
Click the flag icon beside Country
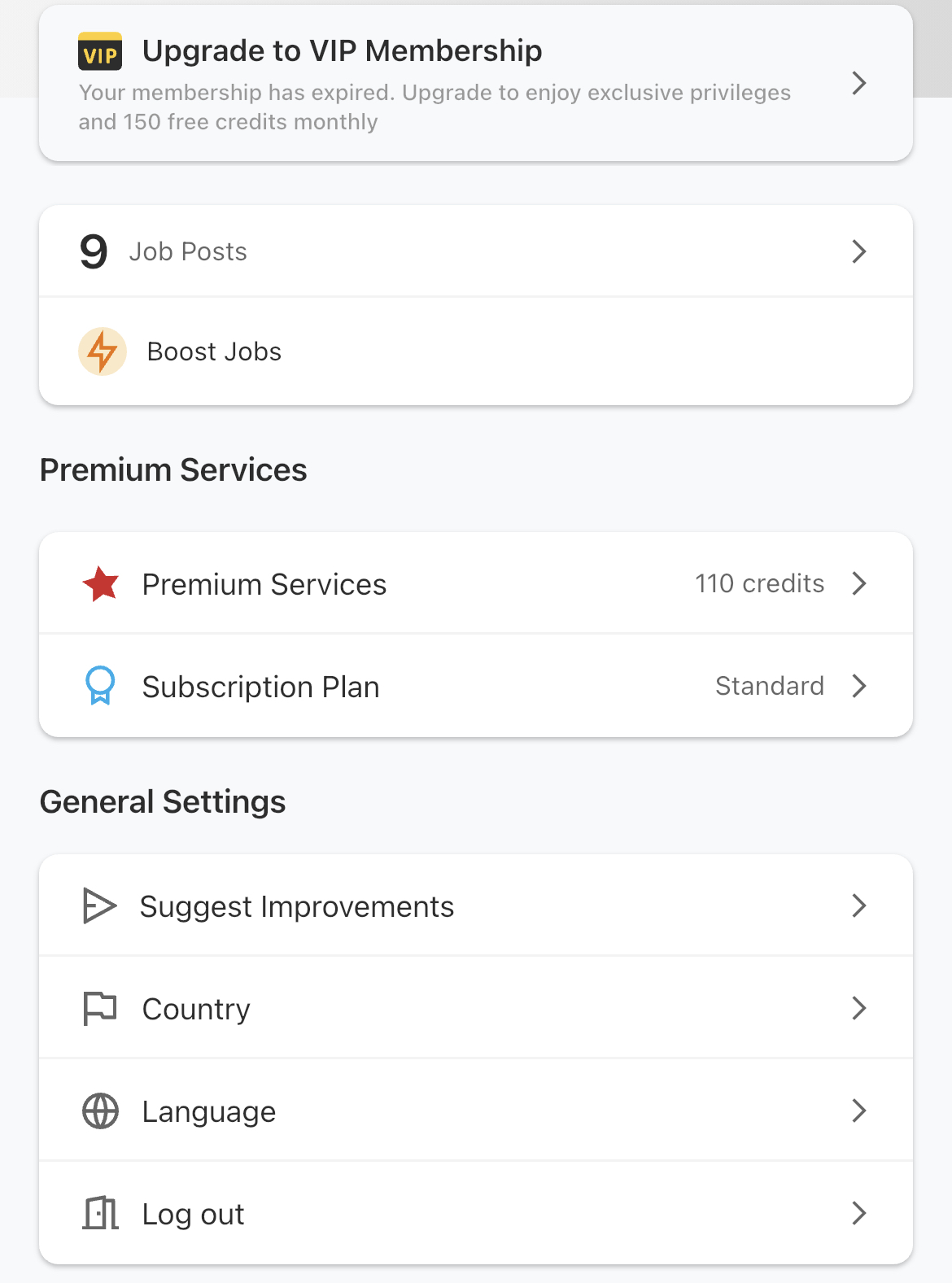[x=100, y=1009]
